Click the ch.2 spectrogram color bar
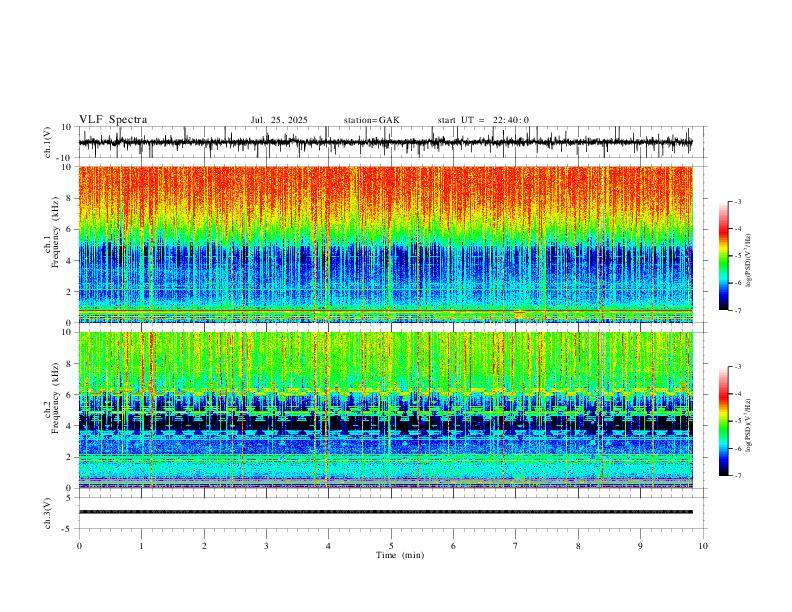 (724, 421)
